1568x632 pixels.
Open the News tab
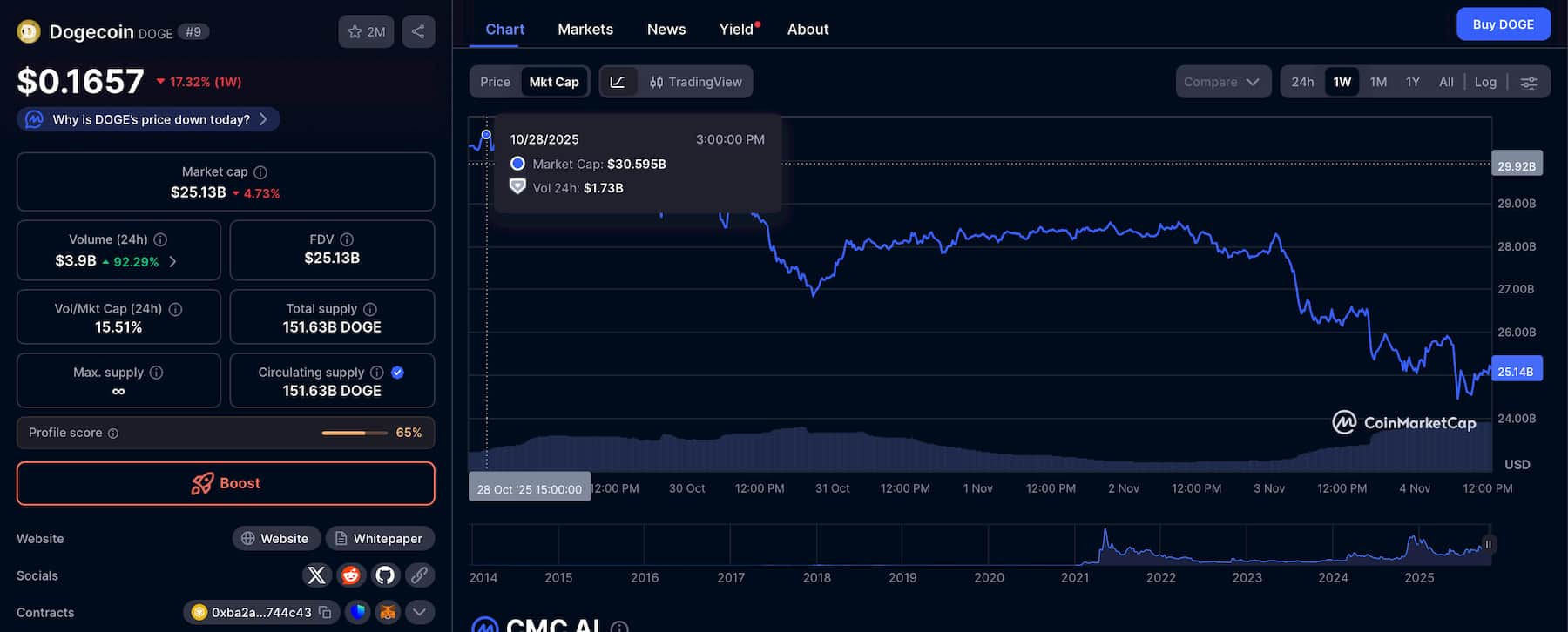click(x=666, y=30)
